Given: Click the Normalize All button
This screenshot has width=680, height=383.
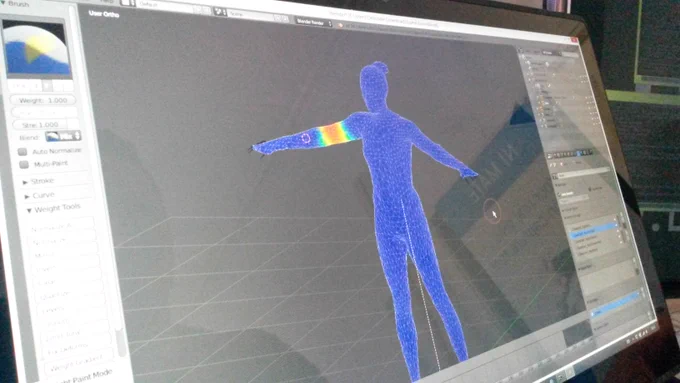Looking at the screenshot, I should coord(61,226).
